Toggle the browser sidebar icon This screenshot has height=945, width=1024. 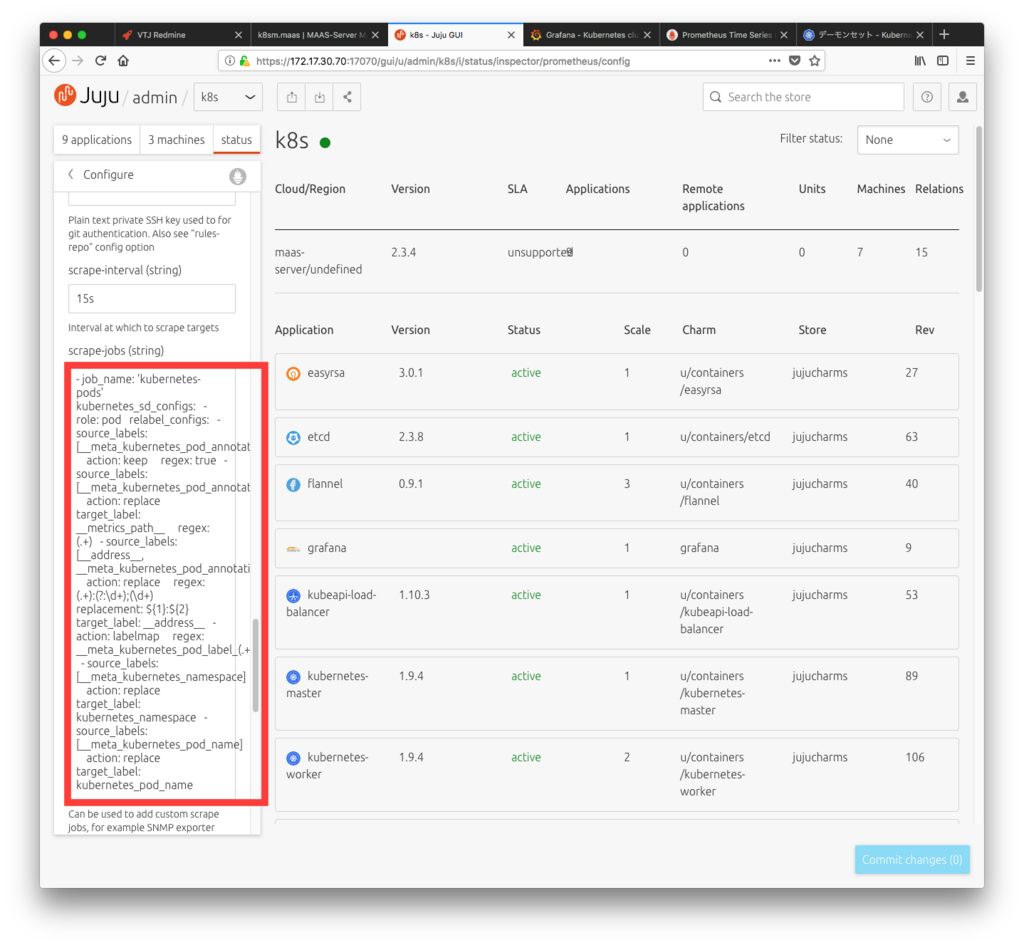tap(942, 61)
